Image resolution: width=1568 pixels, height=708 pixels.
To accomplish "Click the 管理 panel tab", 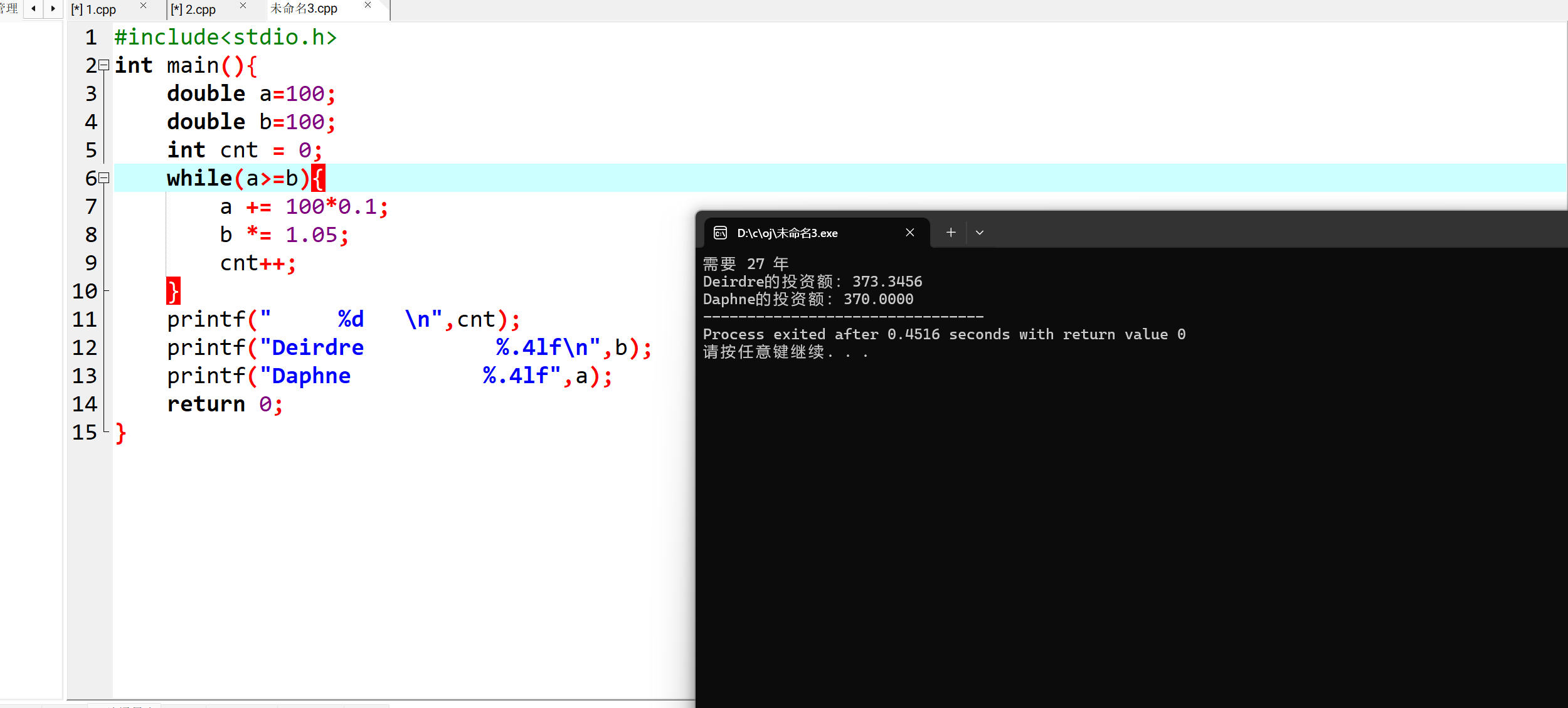I will (9, 9).
